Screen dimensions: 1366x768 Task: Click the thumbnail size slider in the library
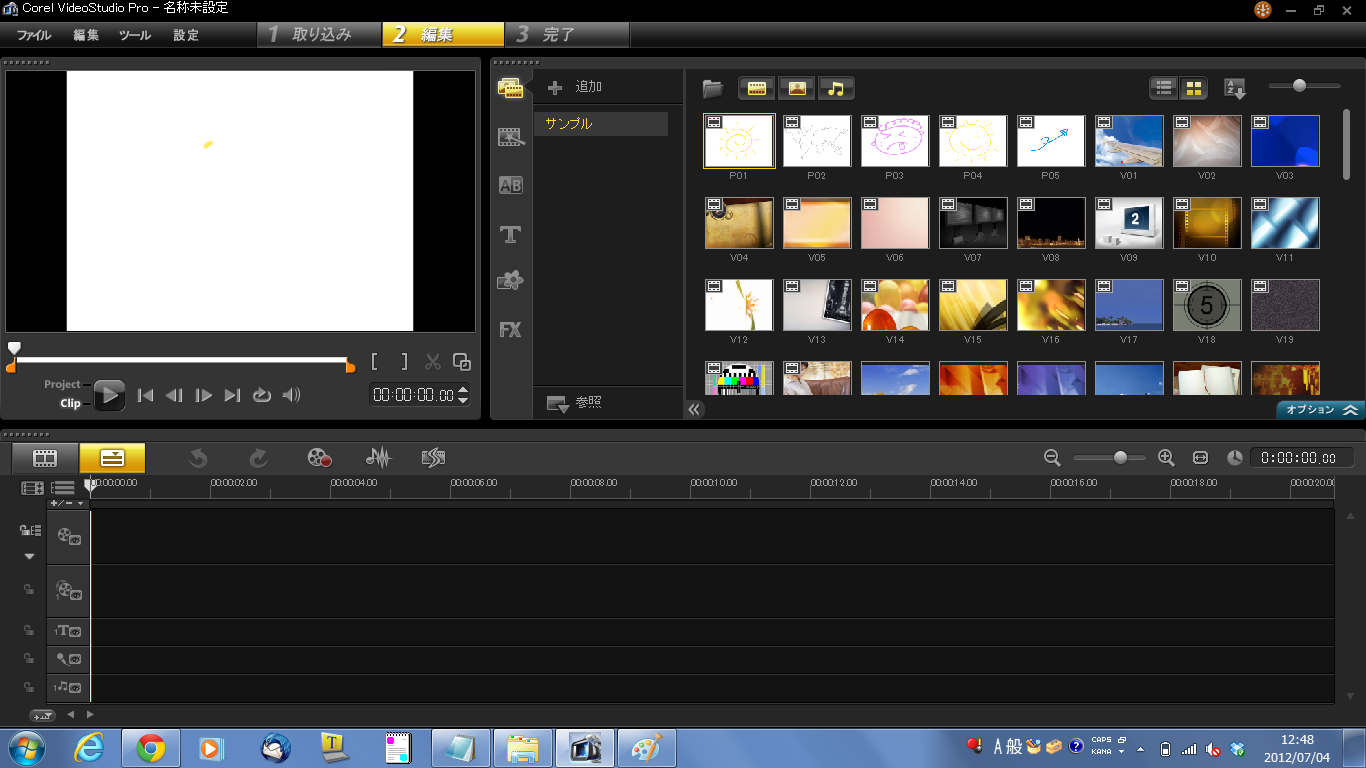1299,86
